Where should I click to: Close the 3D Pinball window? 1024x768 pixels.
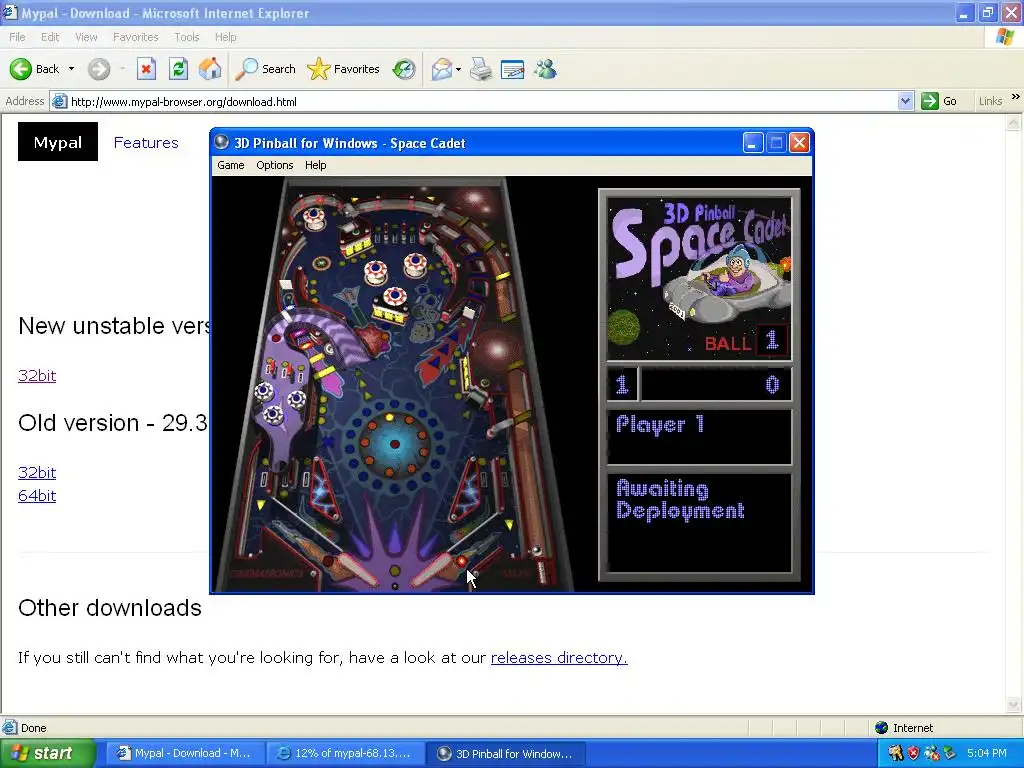(x=799, y=142)
